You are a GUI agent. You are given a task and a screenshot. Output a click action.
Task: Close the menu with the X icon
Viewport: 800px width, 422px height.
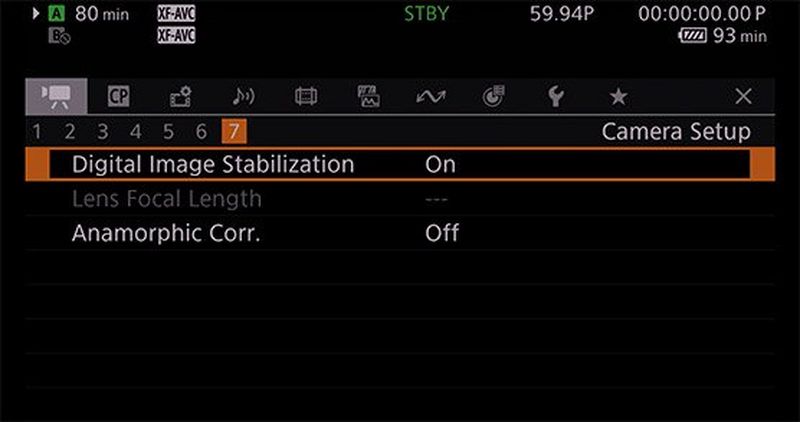pos(743,96)
